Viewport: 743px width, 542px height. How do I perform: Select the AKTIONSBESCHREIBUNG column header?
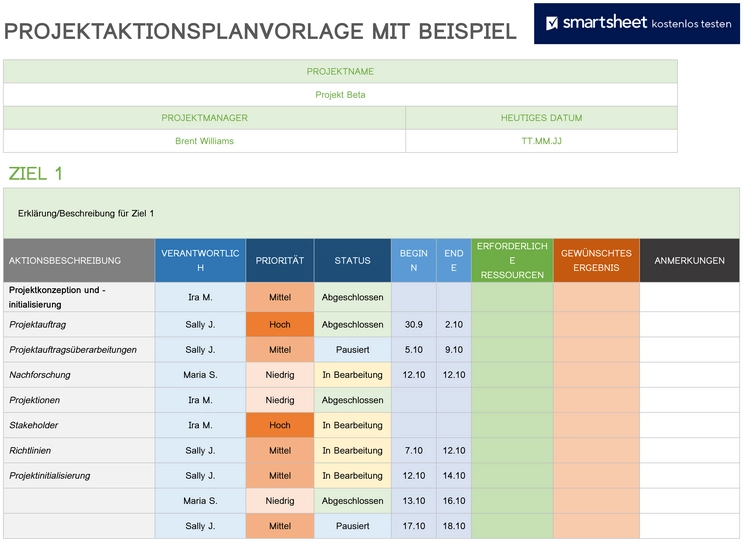click(79, 261)
